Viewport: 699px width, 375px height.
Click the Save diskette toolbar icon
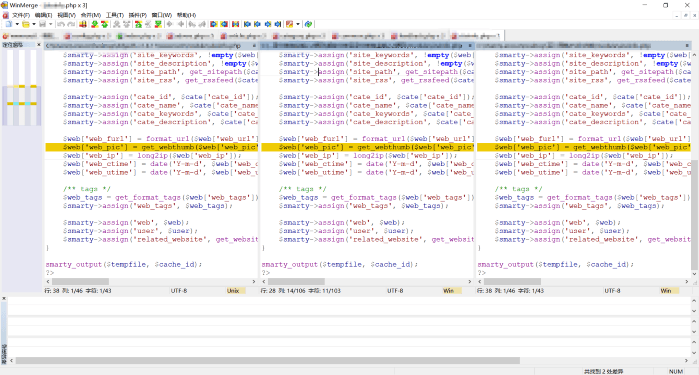42,24
